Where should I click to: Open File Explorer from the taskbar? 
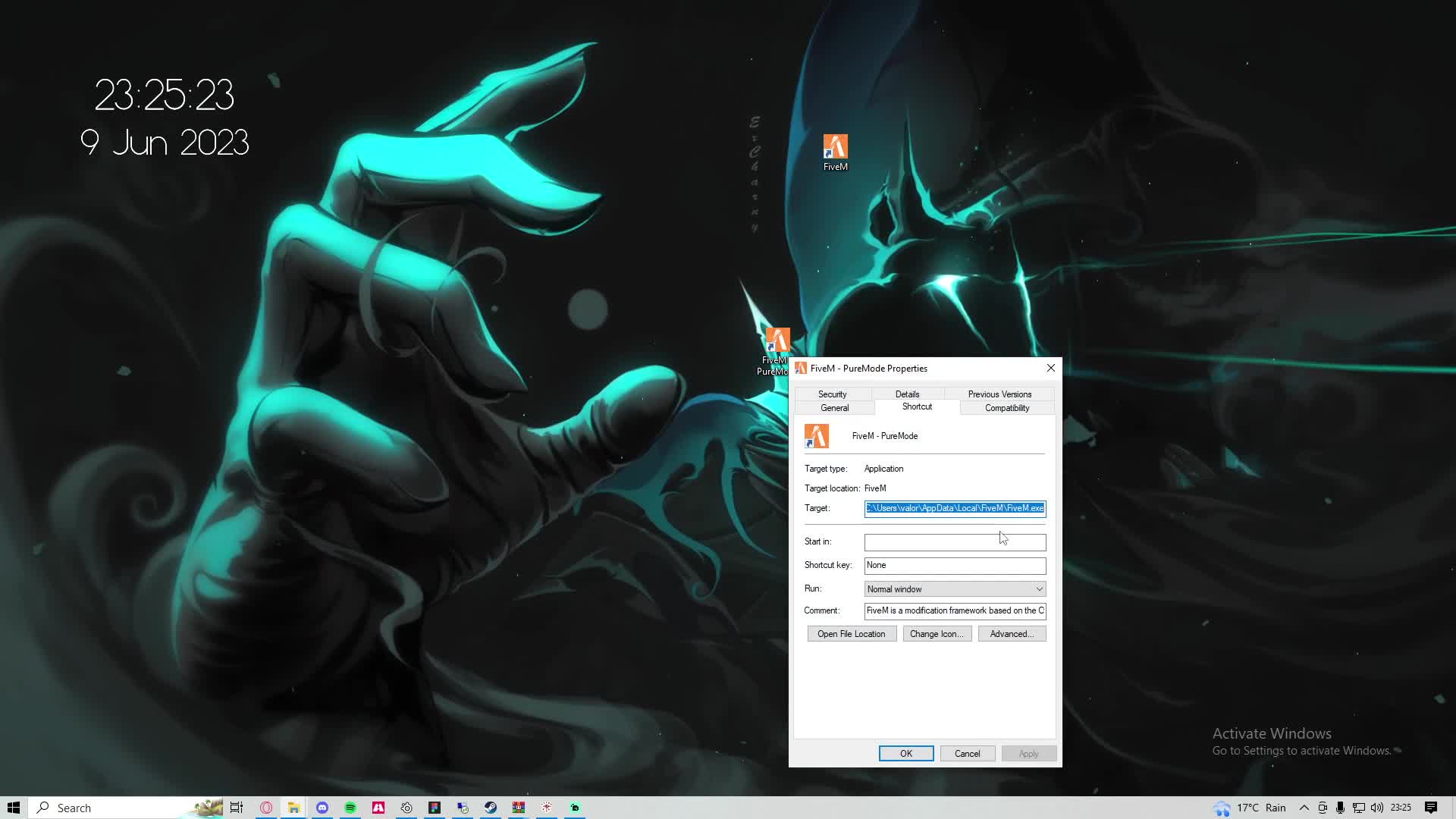(293, 808)
